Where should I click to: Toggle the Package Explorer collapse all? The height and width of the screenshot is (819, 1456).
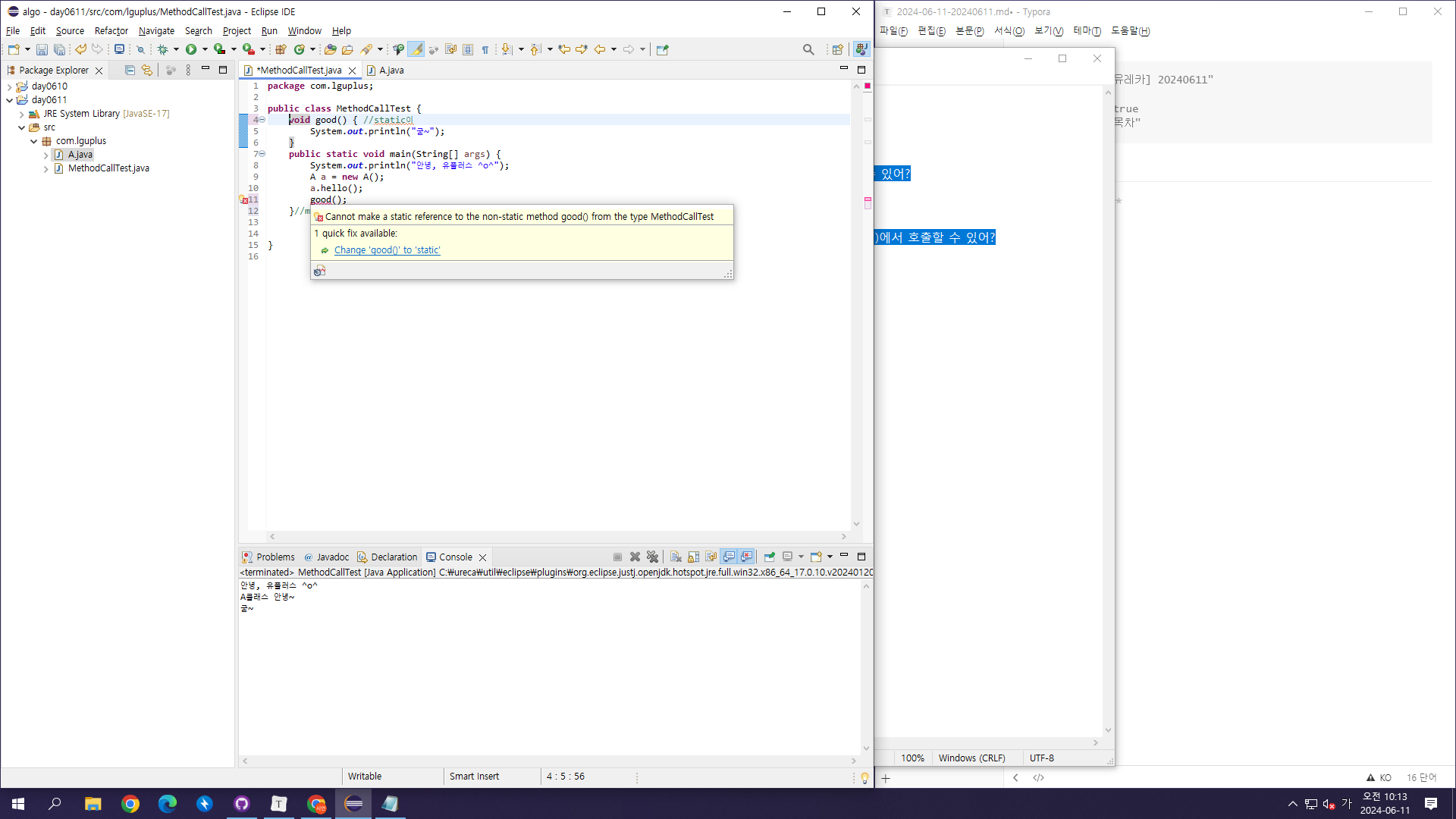[x=130, y=69]
